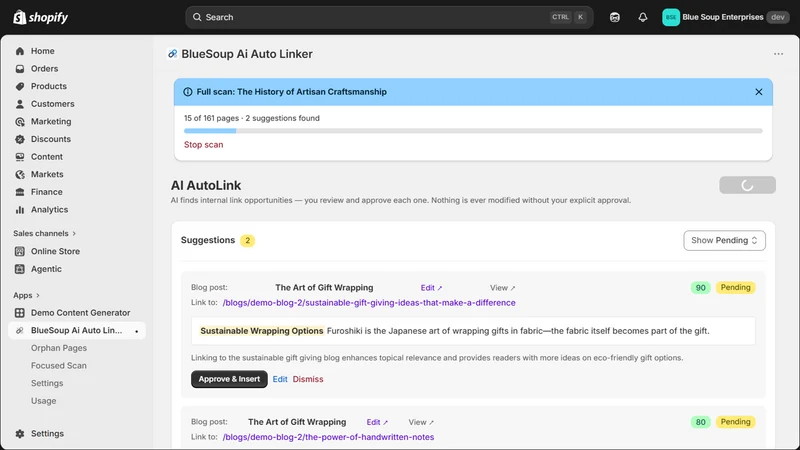Open the power-of-handwritten-notes blog URL link
Image resolution: width=800 pixels, height=450 pixels.
click(x=328, y=437)
